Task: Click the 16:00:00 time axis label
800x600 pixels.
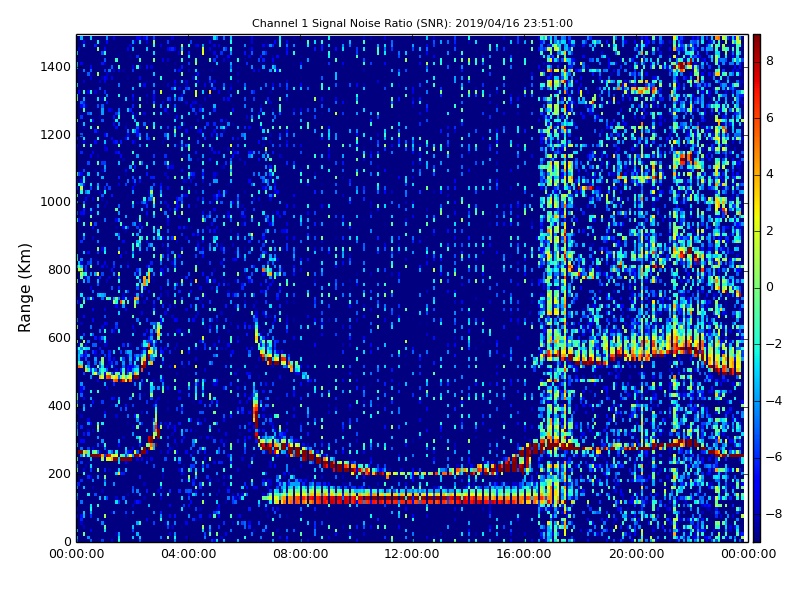Action: [524, 554]
